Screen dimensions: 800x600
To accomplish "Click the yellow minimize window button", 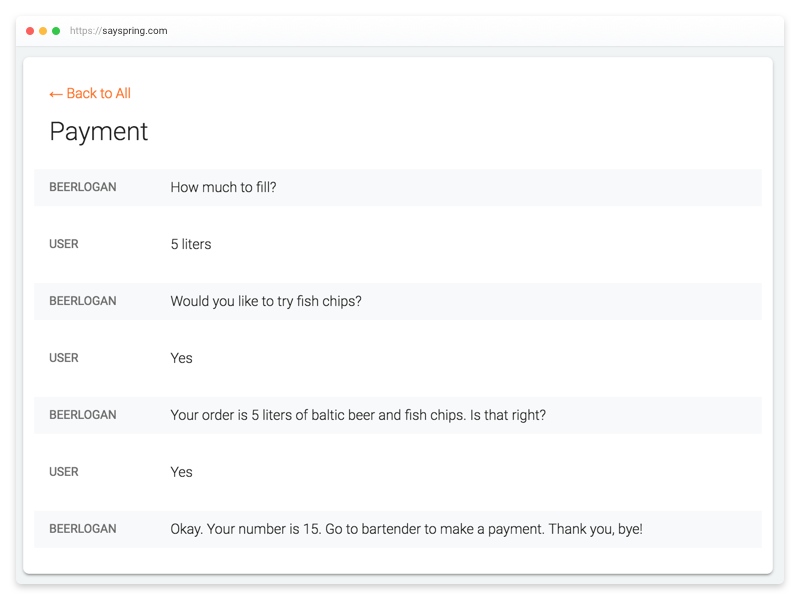I will pyautogui.click(x=43, y=31).
